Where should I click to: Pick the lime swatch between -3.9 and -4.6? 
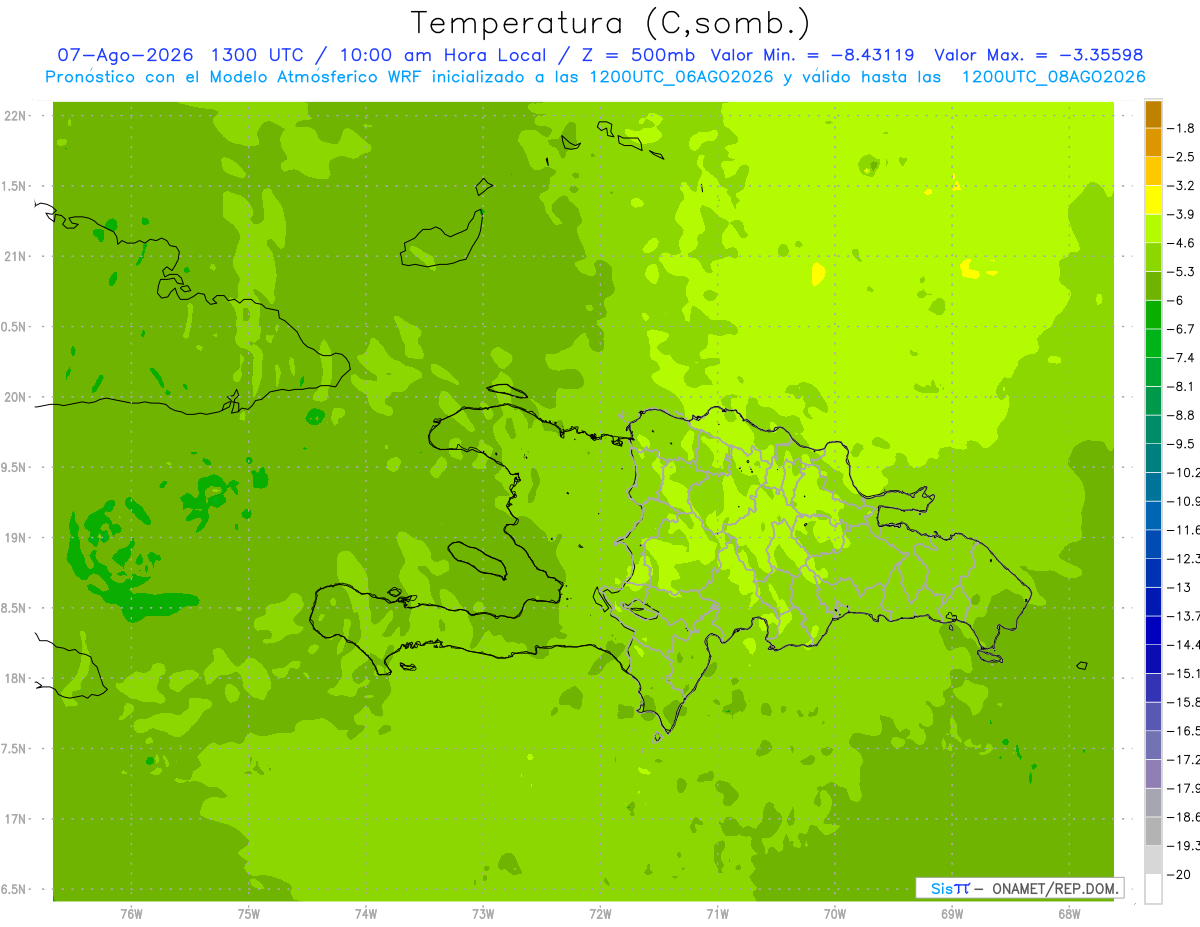coord(1153,229)
